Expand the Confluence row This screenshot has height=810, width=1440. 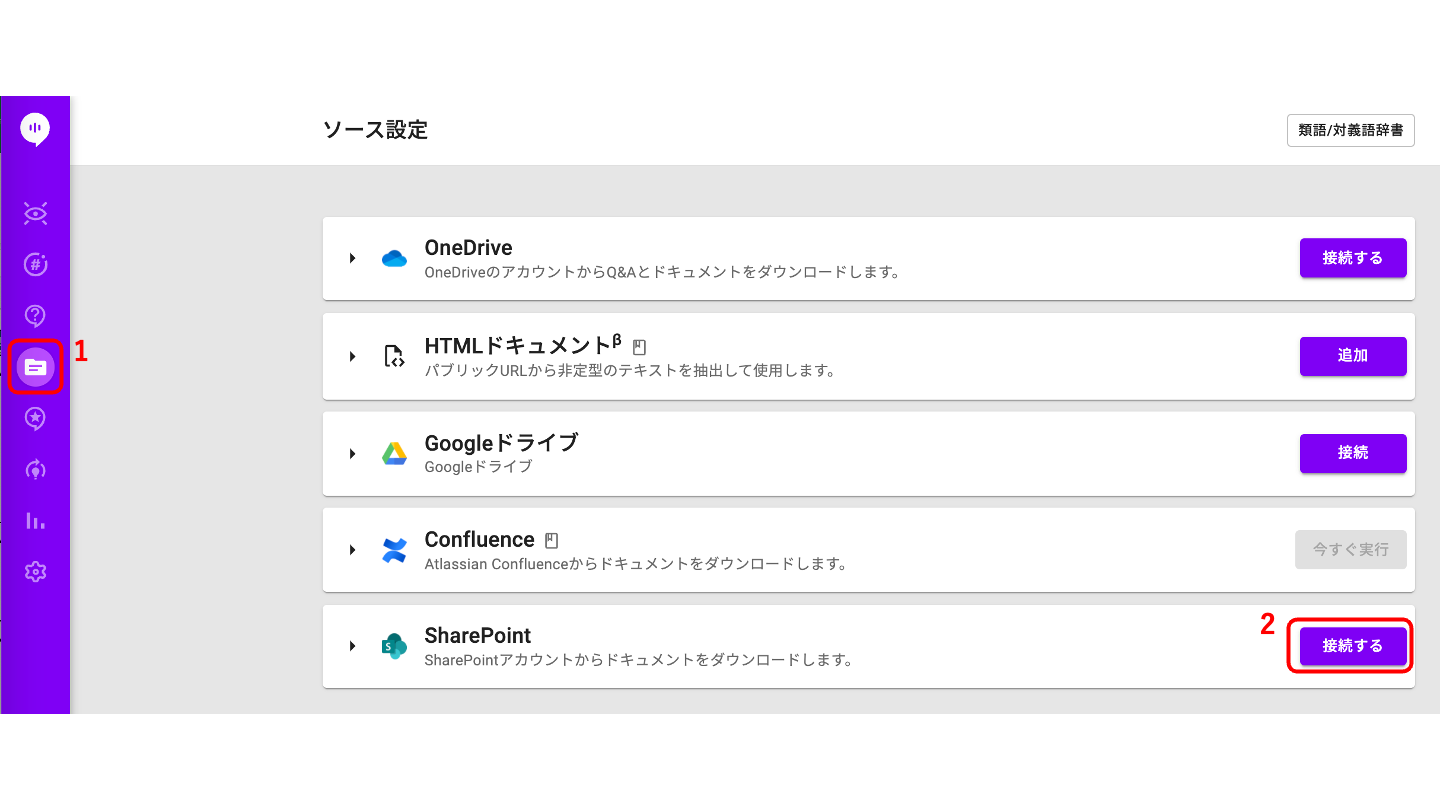click(352, 550)
